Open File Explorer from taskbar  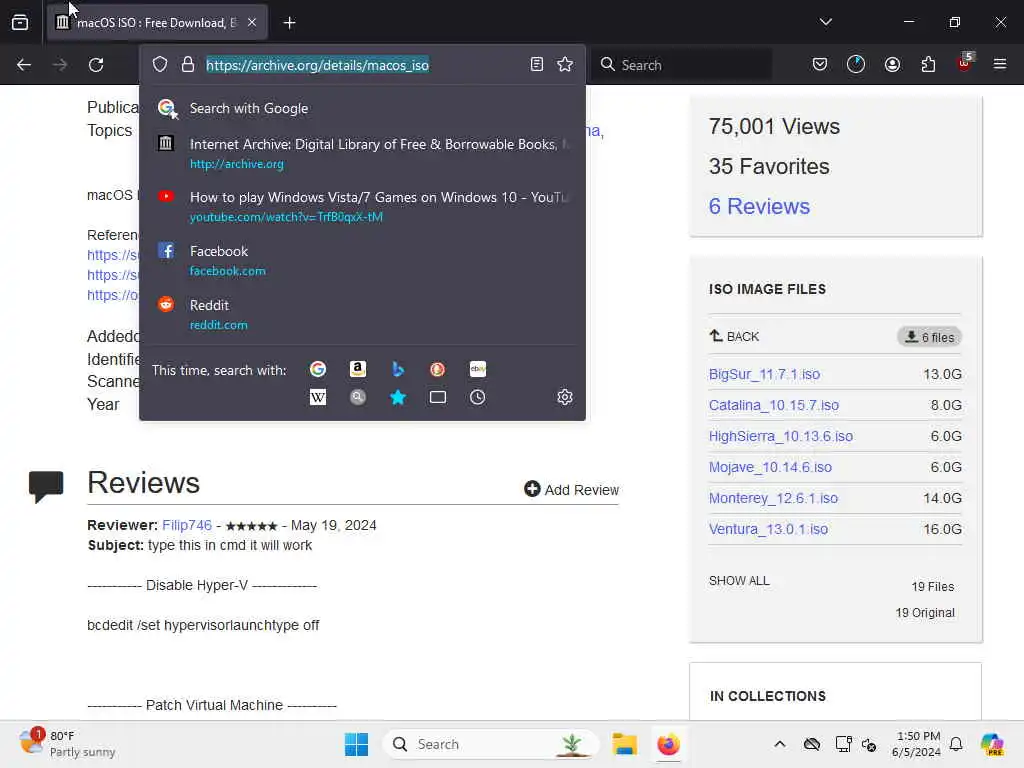[x=624, y=744]
